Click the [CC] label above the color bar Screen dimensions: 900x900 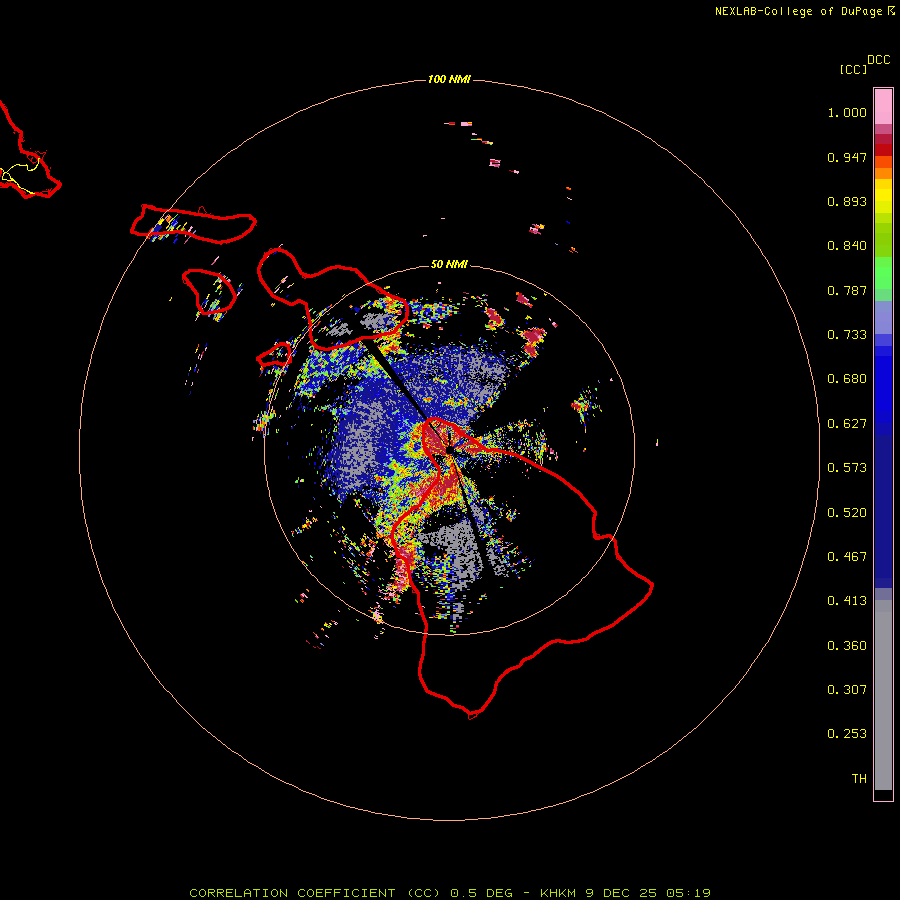[x=853, y=69]
